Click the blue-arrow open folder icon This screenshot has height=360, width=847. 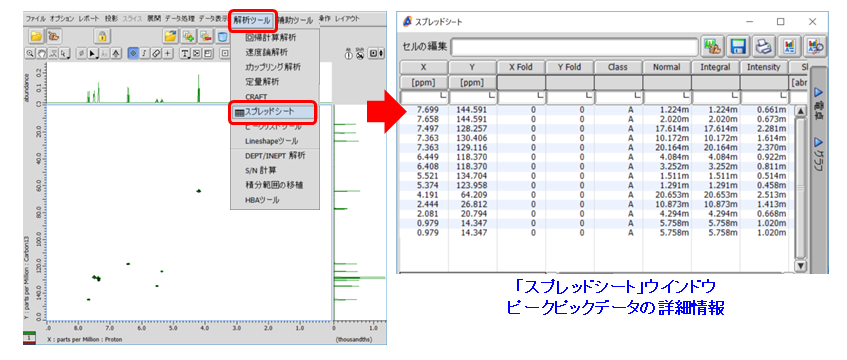coord(171,36)
